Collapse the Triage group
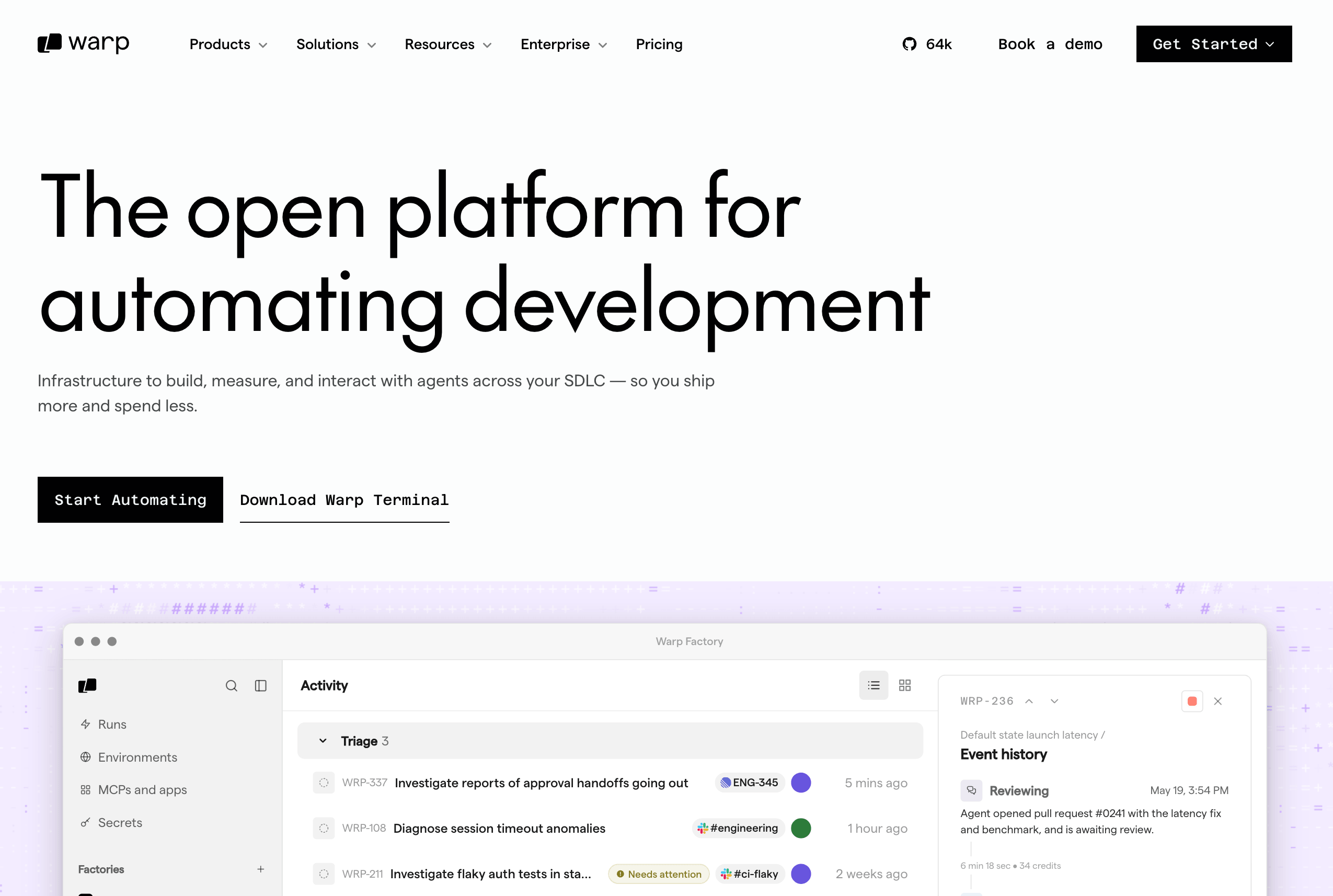Screen dimensions: 1333x896 click(x=323, y=741)
